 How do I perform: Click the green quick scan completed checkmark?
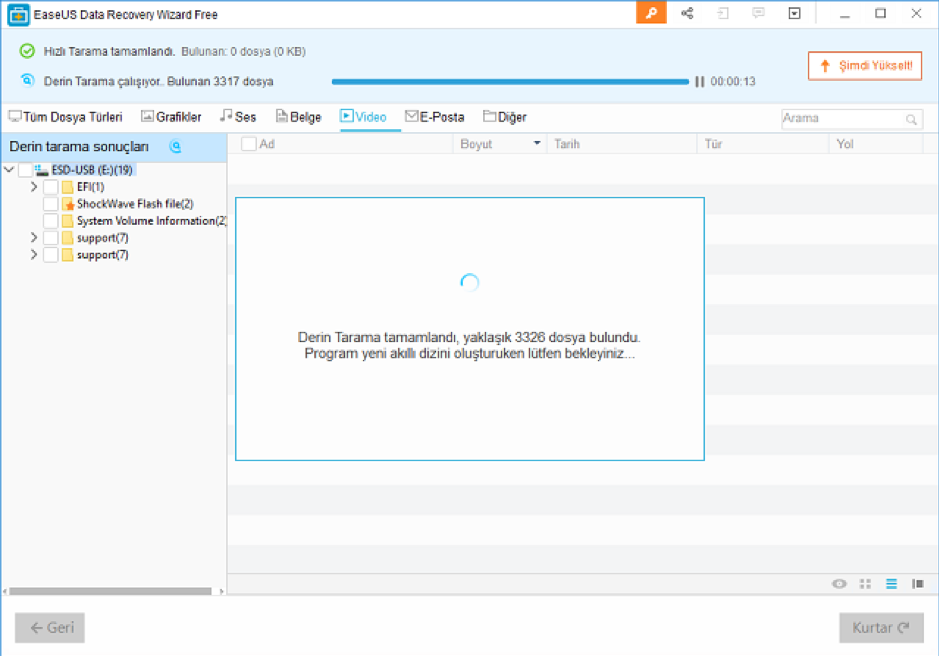pyautogui.click(x=27, y=52)
